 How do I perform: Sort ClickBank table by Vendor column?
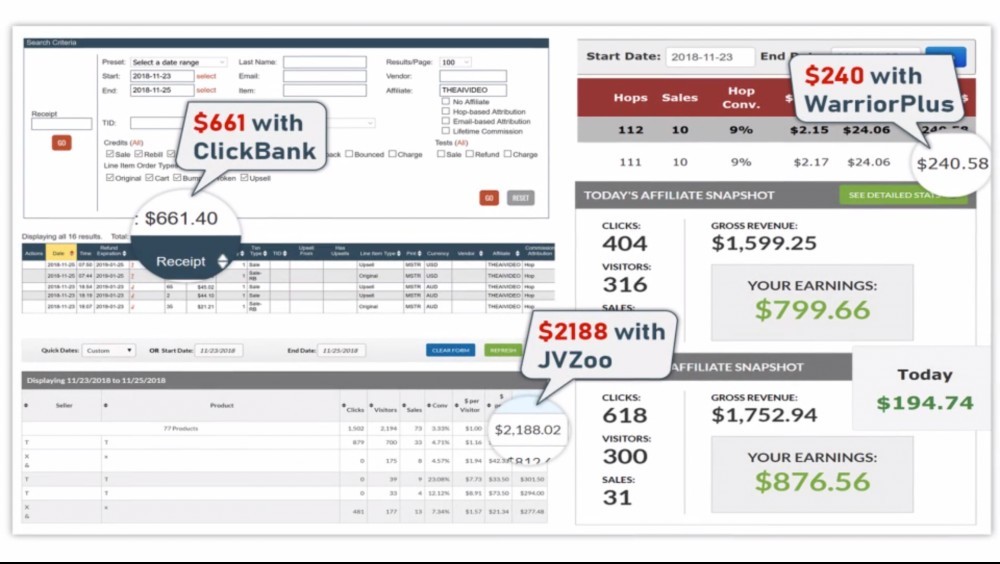coord(469,253)
